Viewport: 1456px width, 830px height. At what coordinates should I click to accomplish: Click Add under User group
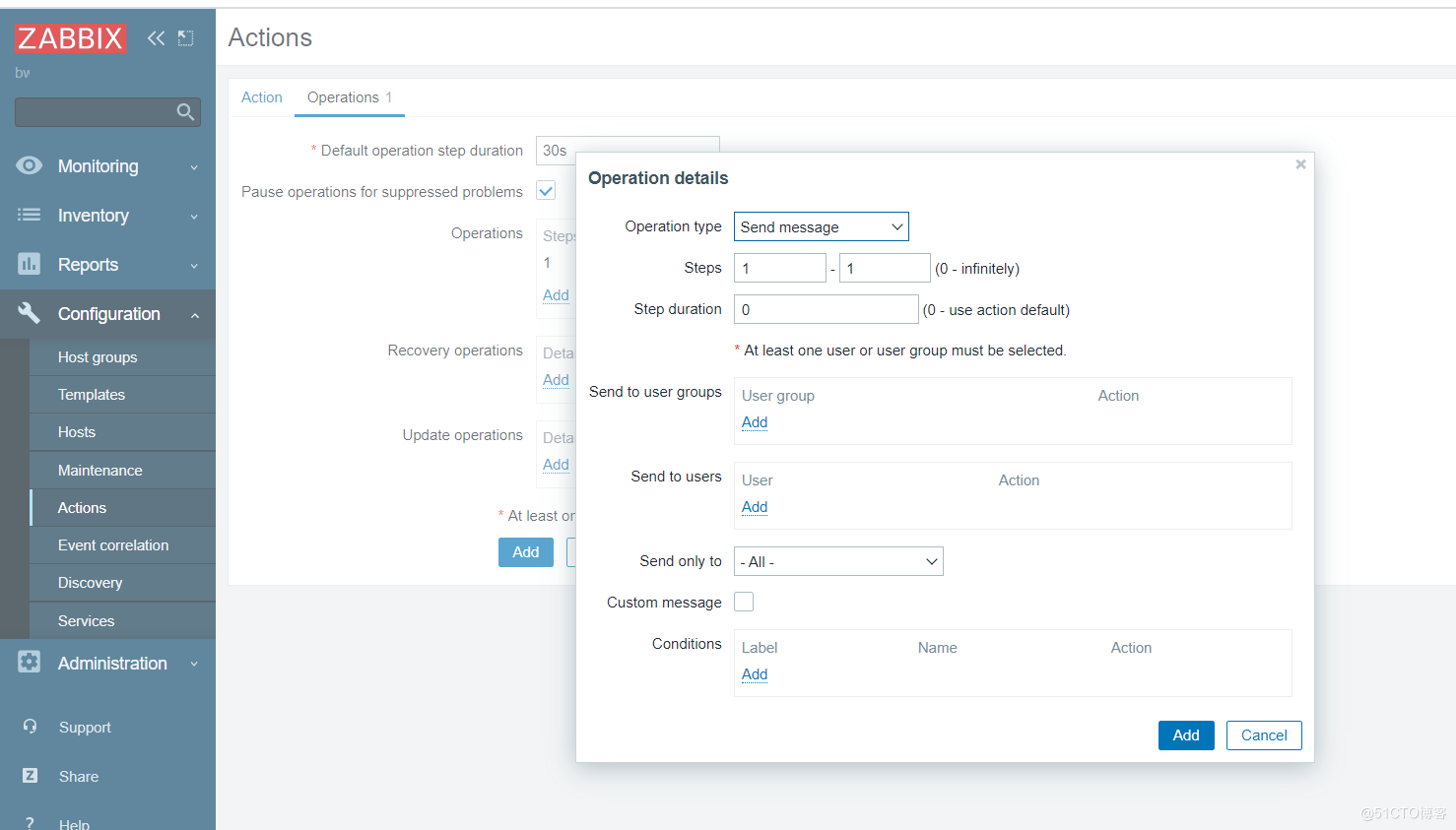pos(755,422)
